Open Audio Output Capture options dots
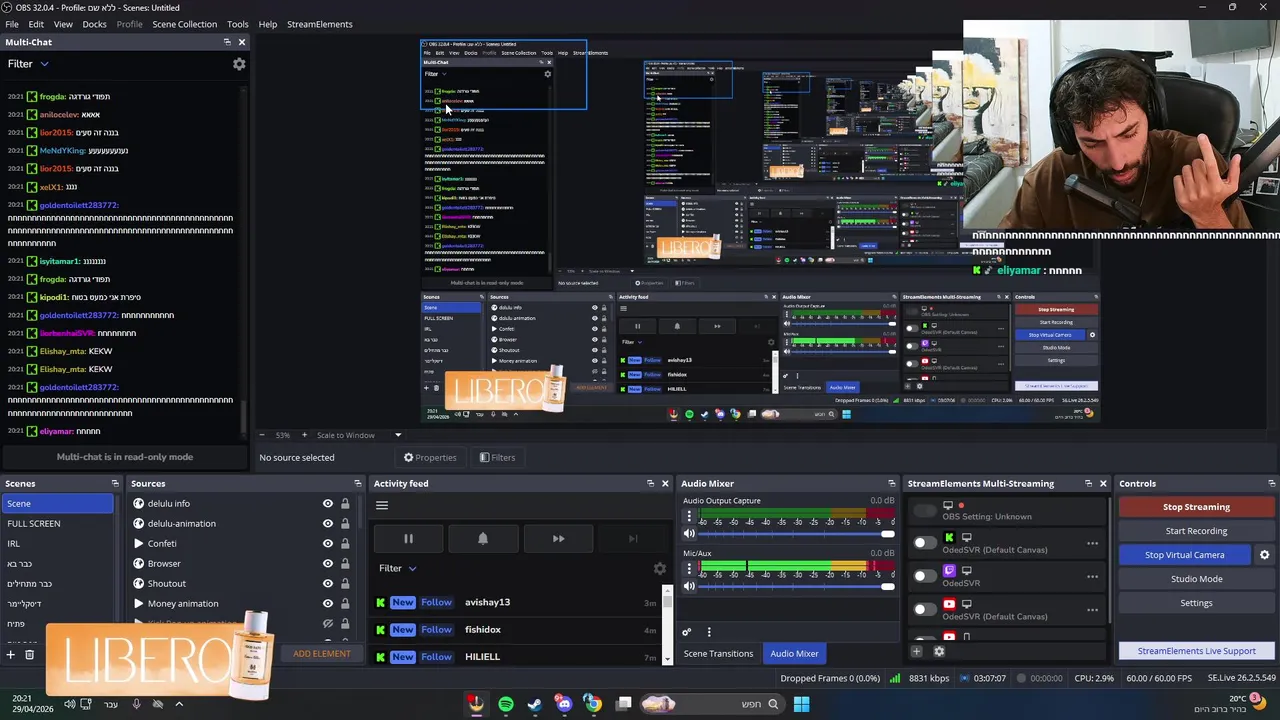 689,517
